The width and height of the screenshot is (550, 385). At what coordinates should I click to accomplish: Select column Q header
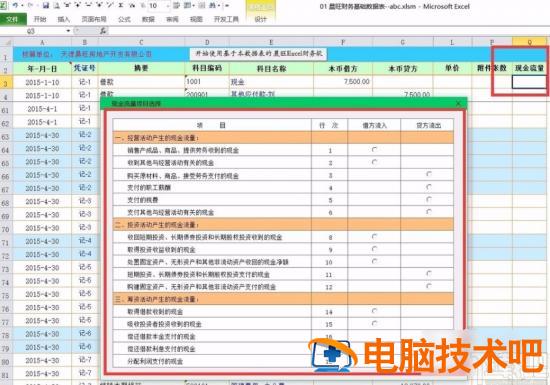coord(529,42)
